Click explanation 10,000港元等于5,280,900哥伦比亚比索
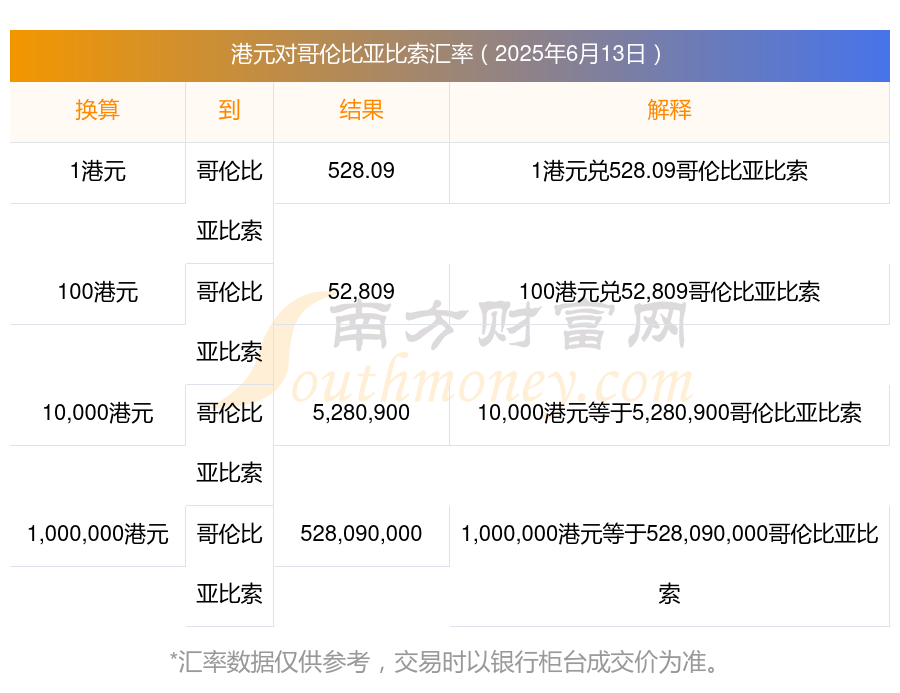900x693 pixels. coord(669,413)
